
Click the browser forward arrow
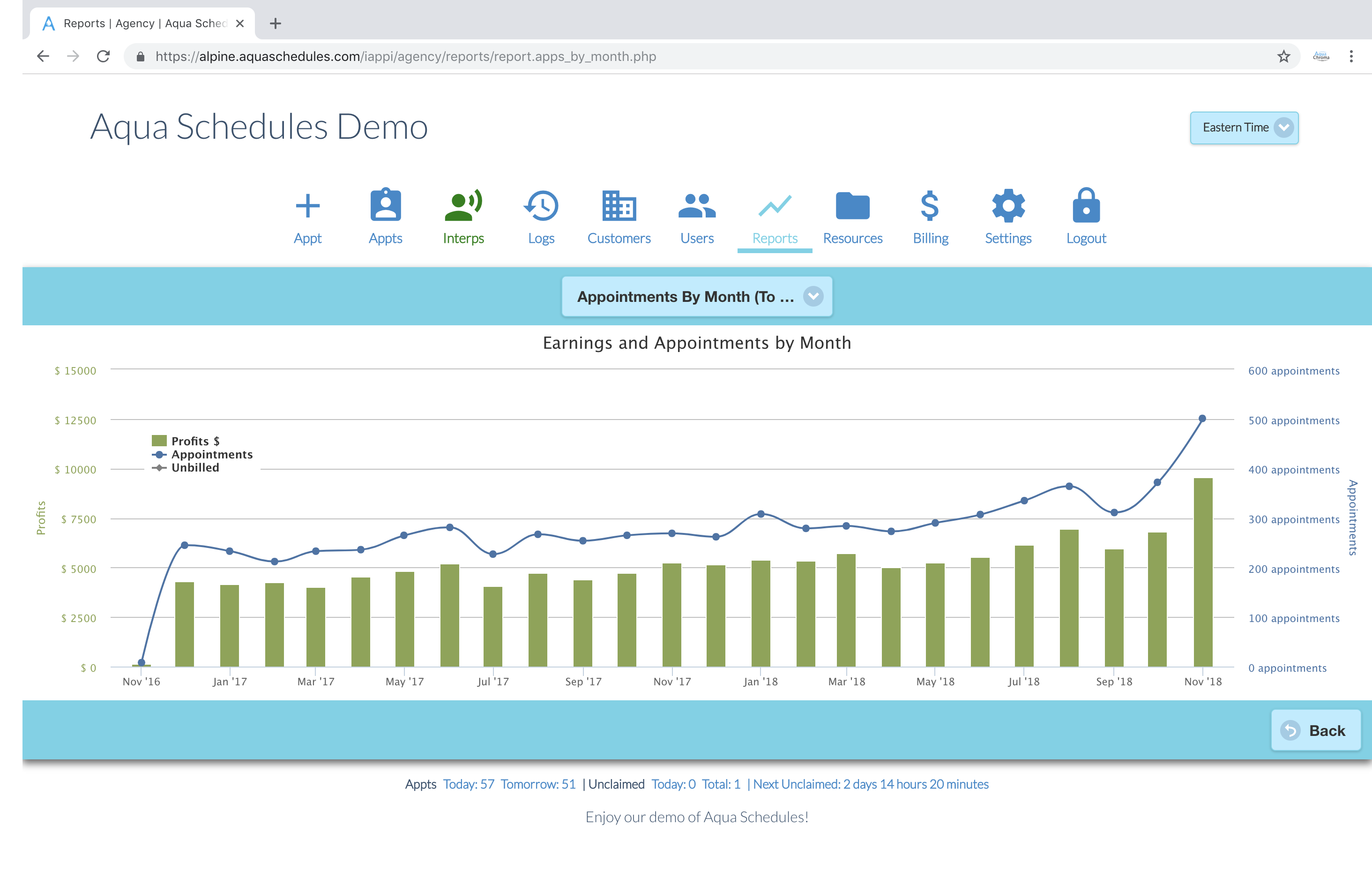[73, 56]
